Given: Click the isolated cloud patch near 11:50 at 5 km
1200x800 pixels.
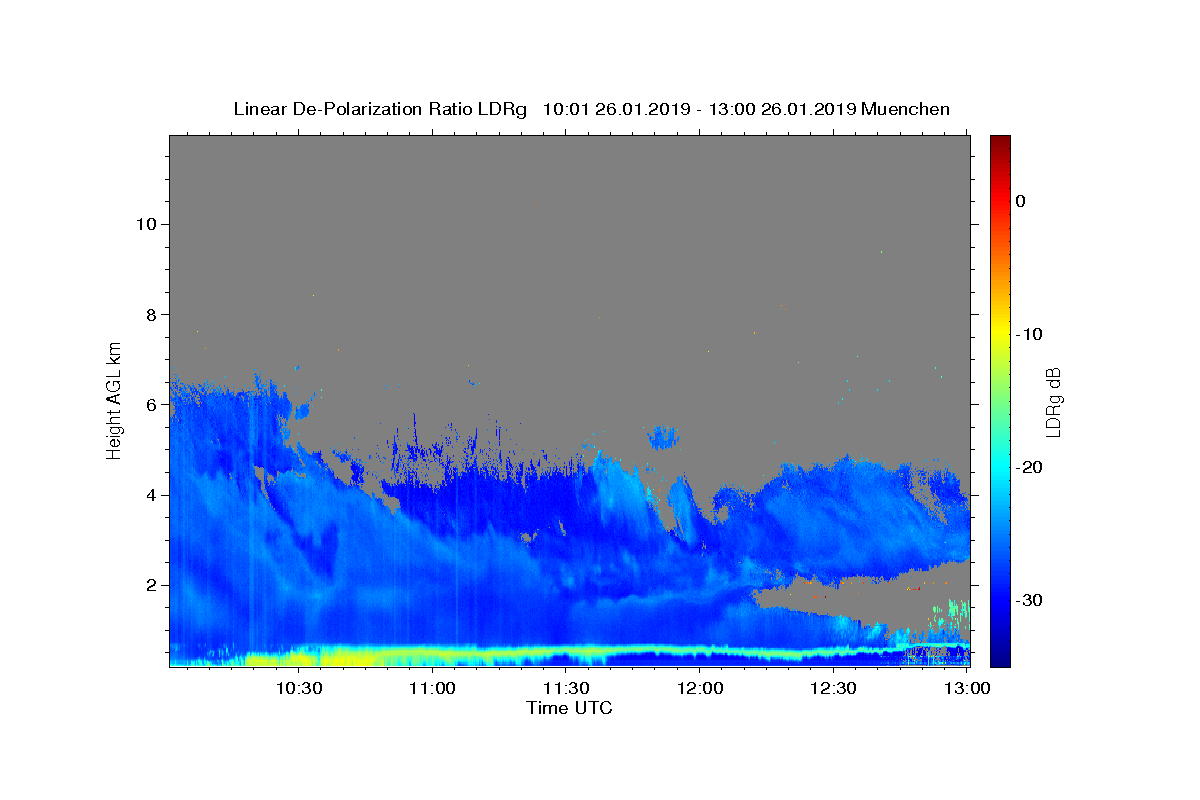Looking at the screenshot, I should tap(662, 436).
